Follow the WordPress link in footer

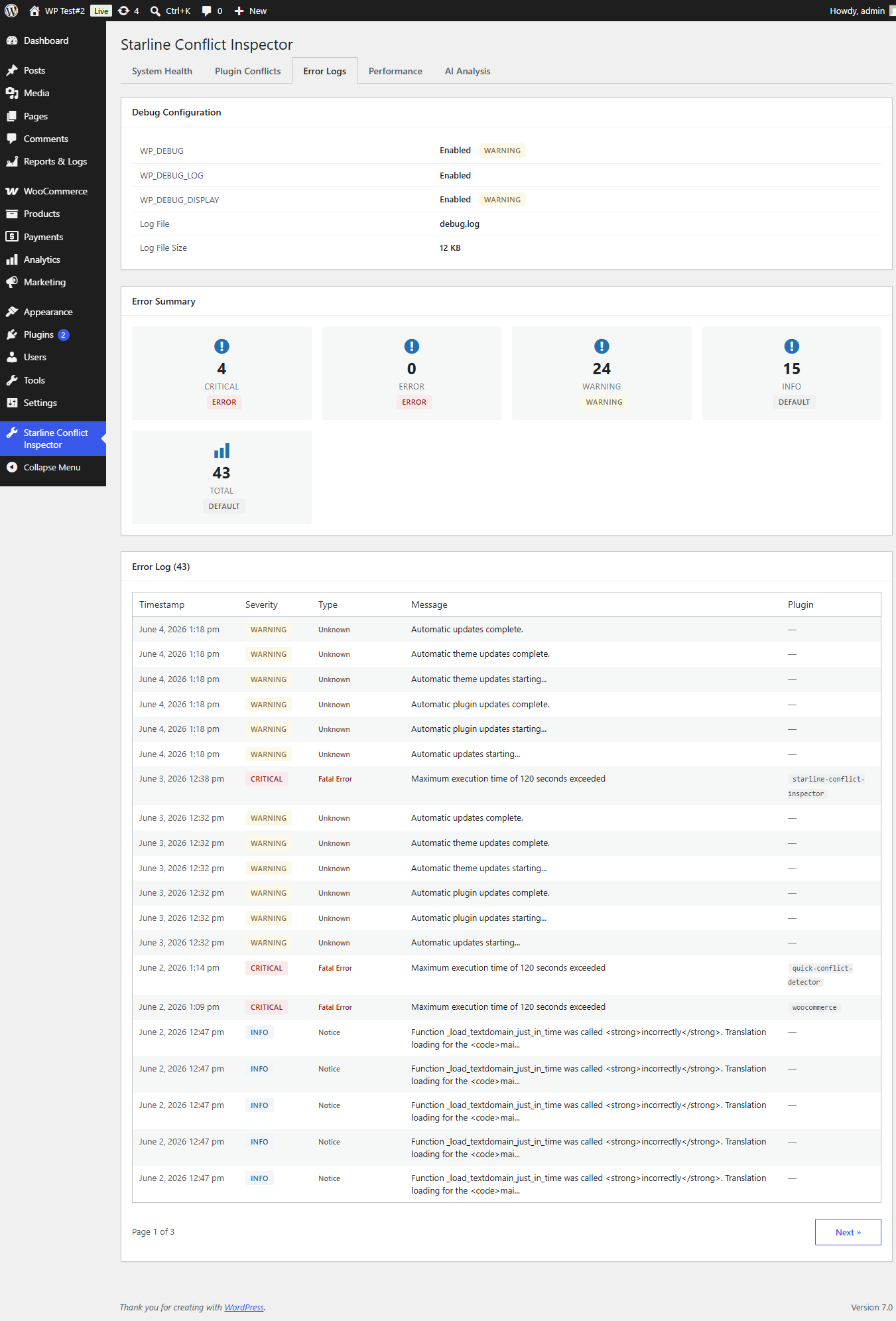[x=244, y=1307]
